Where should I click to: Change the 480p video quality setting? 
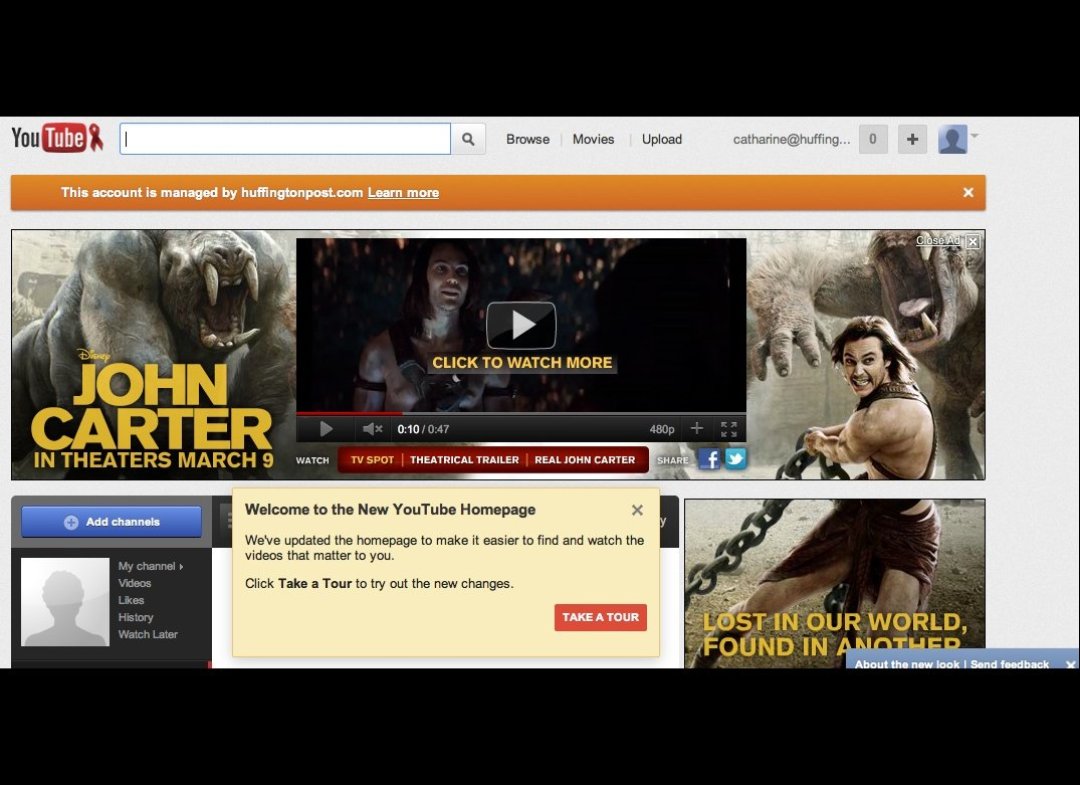[662, 429]
